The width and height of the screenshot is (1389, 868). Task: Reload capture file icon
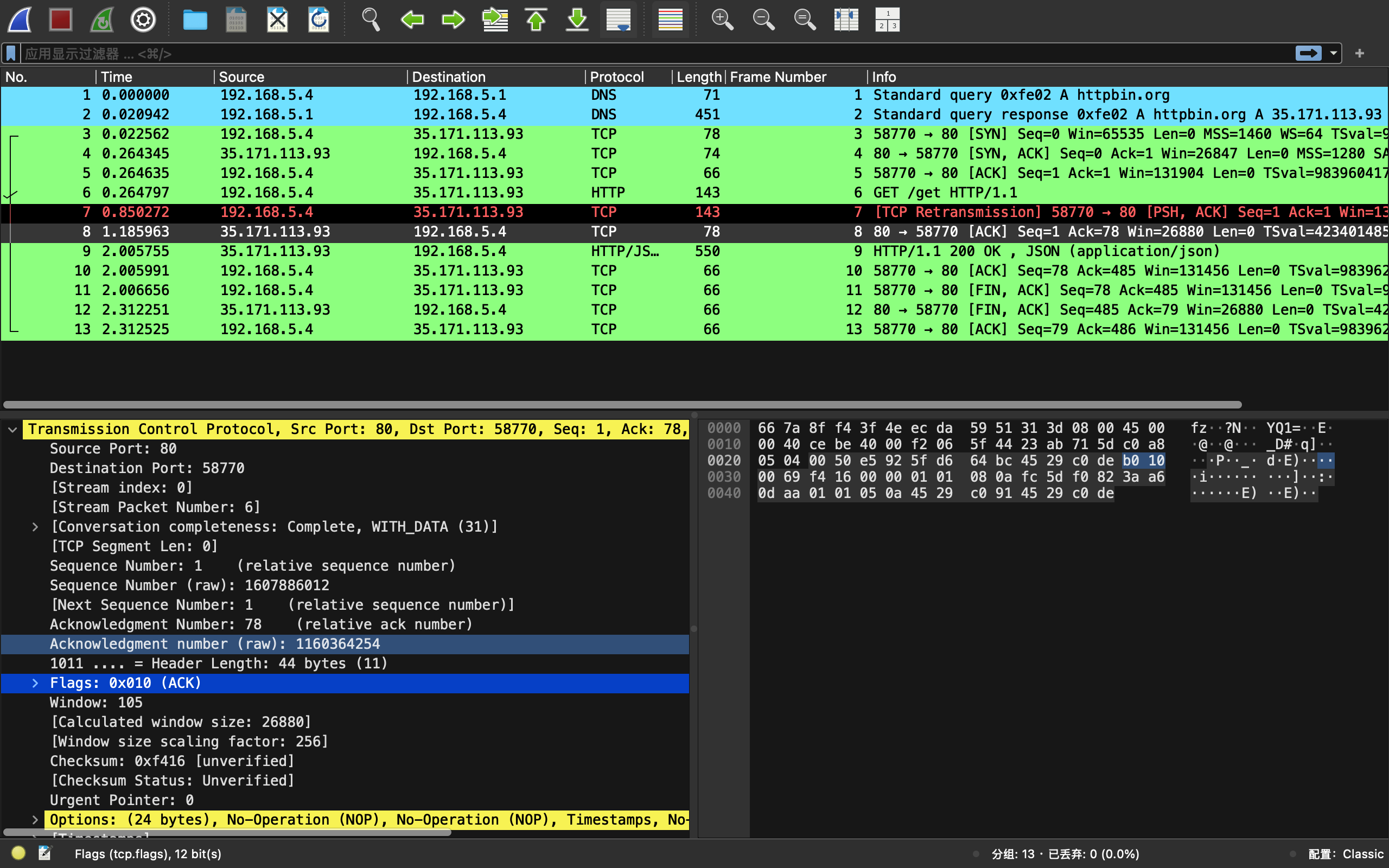point(318,20)
